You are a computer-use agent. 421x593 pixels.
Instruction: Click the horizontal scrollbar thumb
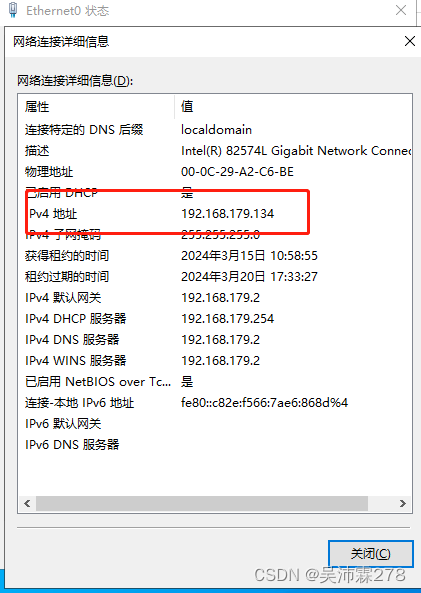[202, 503]
